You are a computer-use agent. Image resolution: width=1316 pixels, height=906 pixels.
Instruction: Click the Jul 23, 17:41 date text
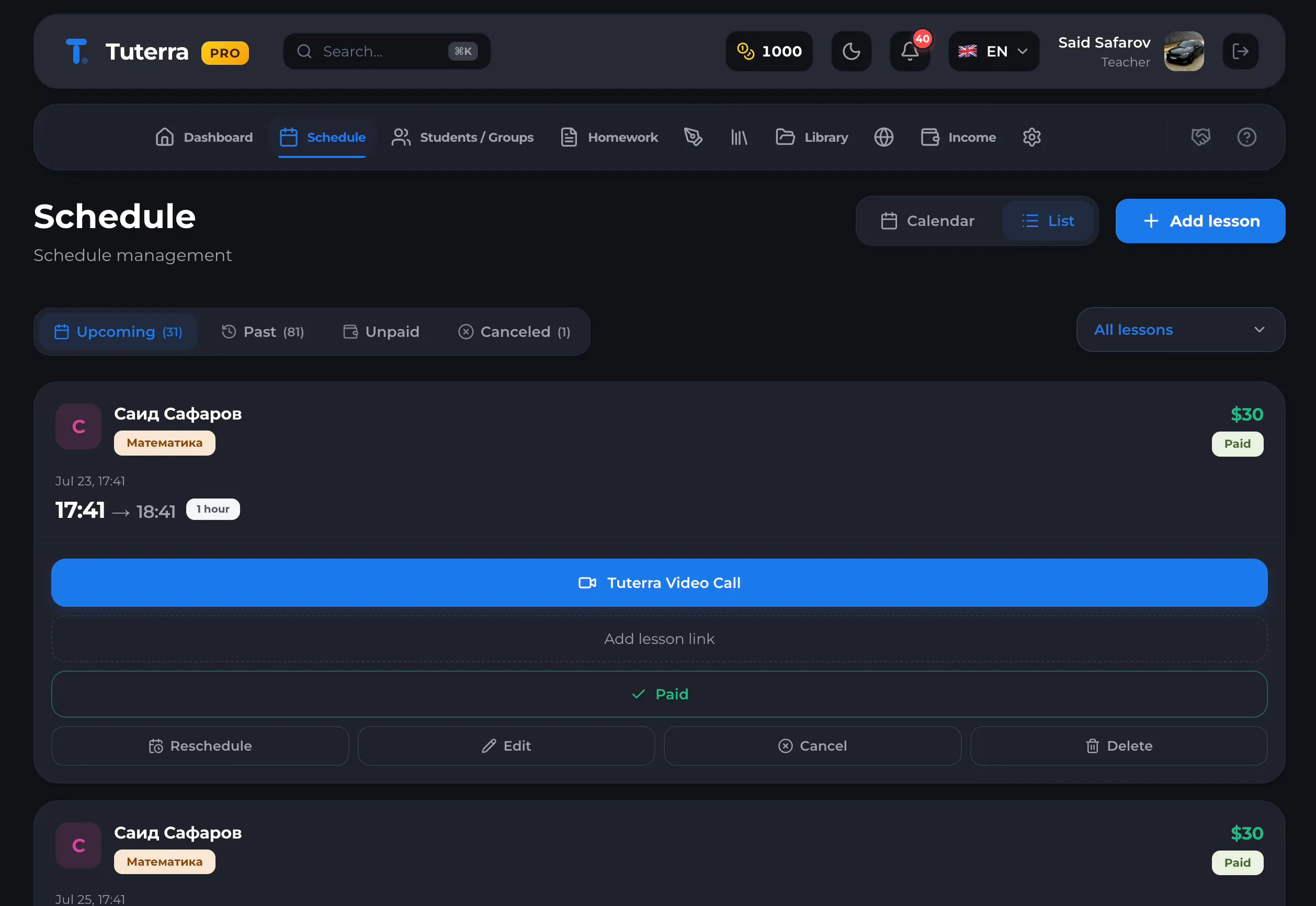click(89, 481)
